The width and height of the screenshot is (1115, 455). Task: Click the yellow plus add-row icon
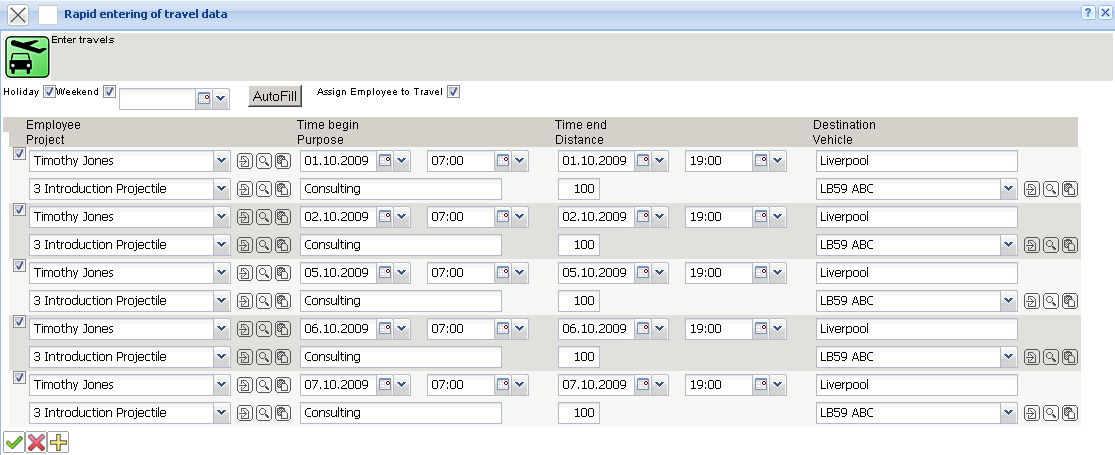59,442
